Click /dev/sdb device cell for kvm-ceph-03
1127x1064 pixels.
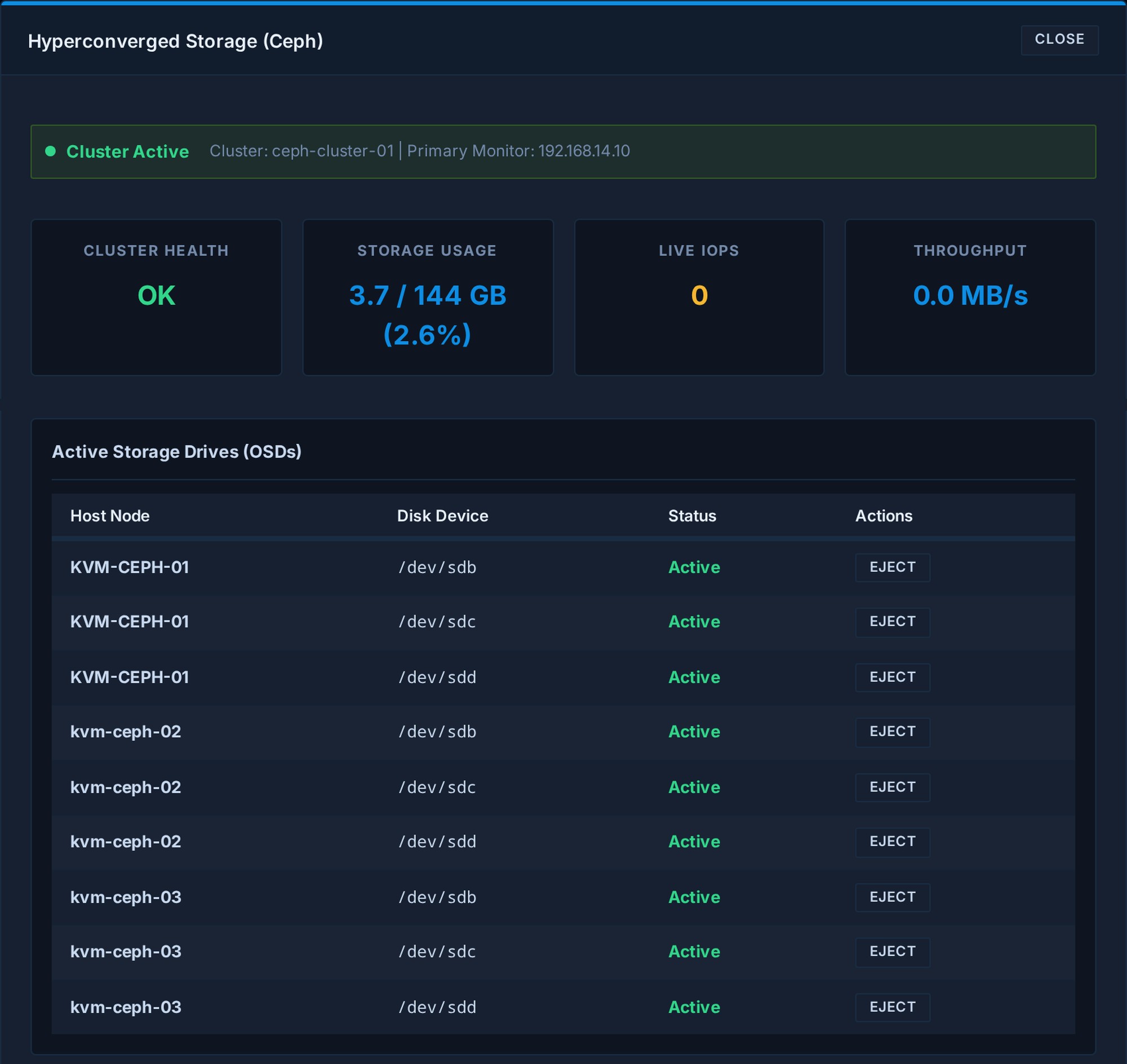point(437,897)
